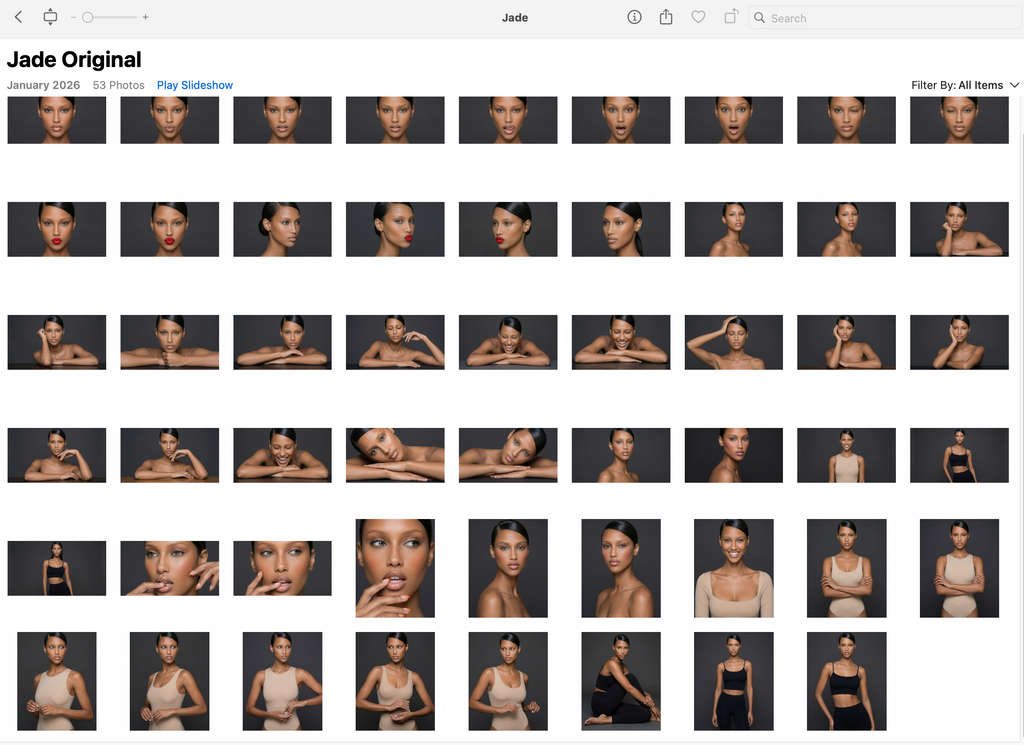1024x745 pixels.
Task: Click the aspect ratio zoom-to-fit icon
Action: tap(50, 17)
